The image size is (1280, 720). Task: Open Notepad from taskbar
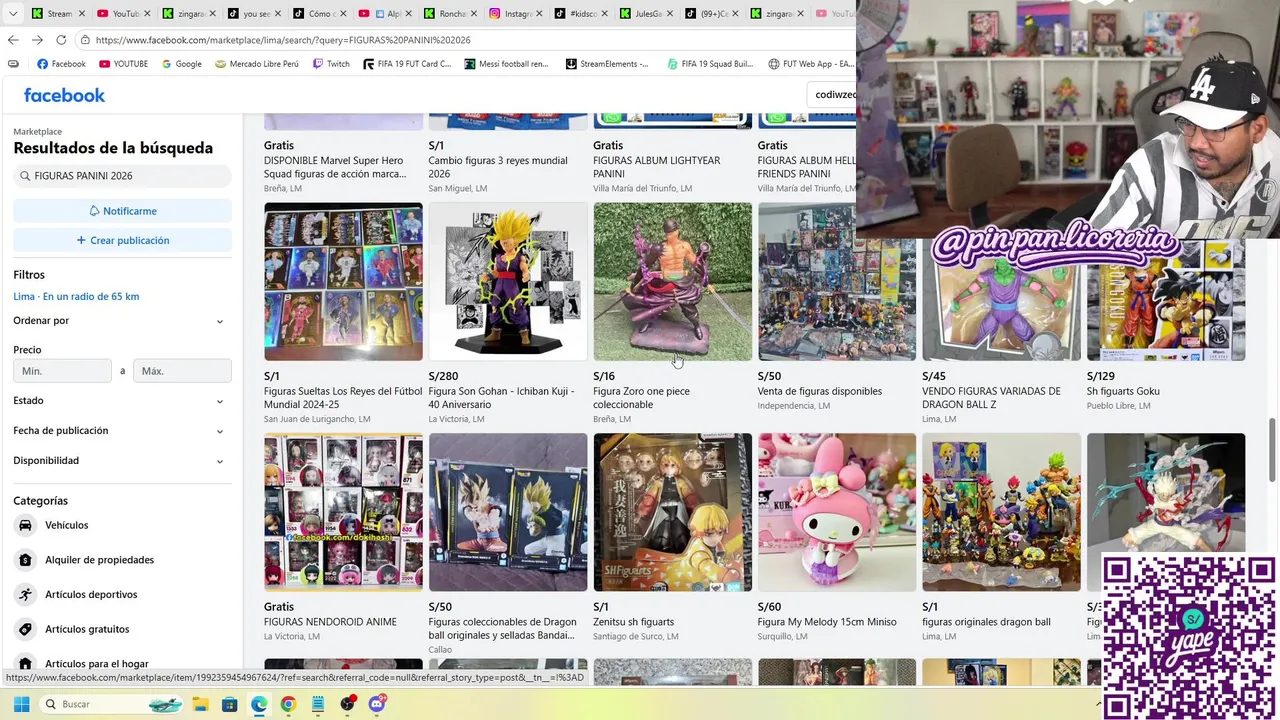pos(318,704)
